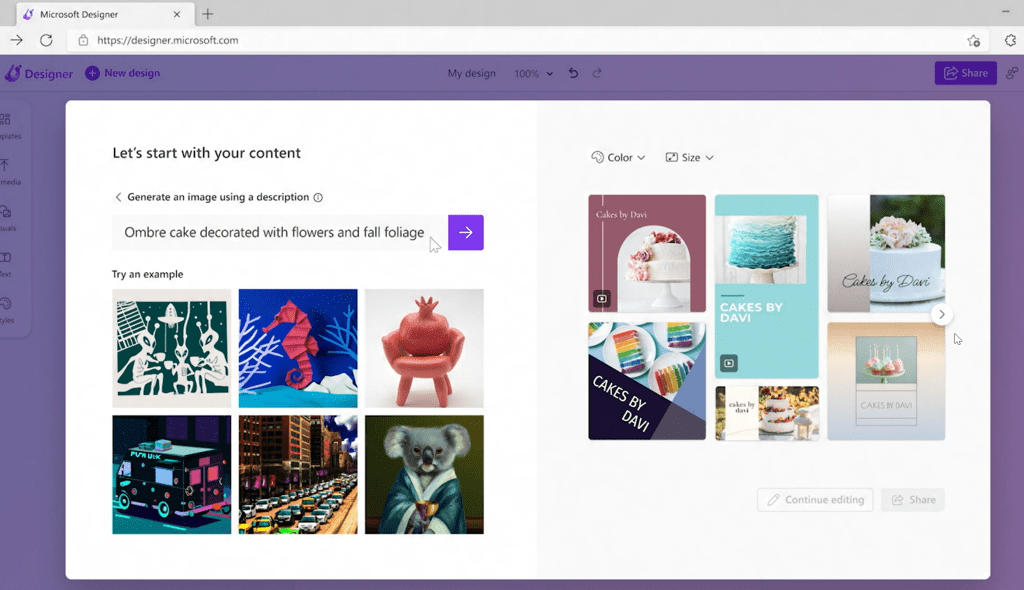Expand the Size dropdown
This screenshot has width=1024, height=590.
coord(689,158)
